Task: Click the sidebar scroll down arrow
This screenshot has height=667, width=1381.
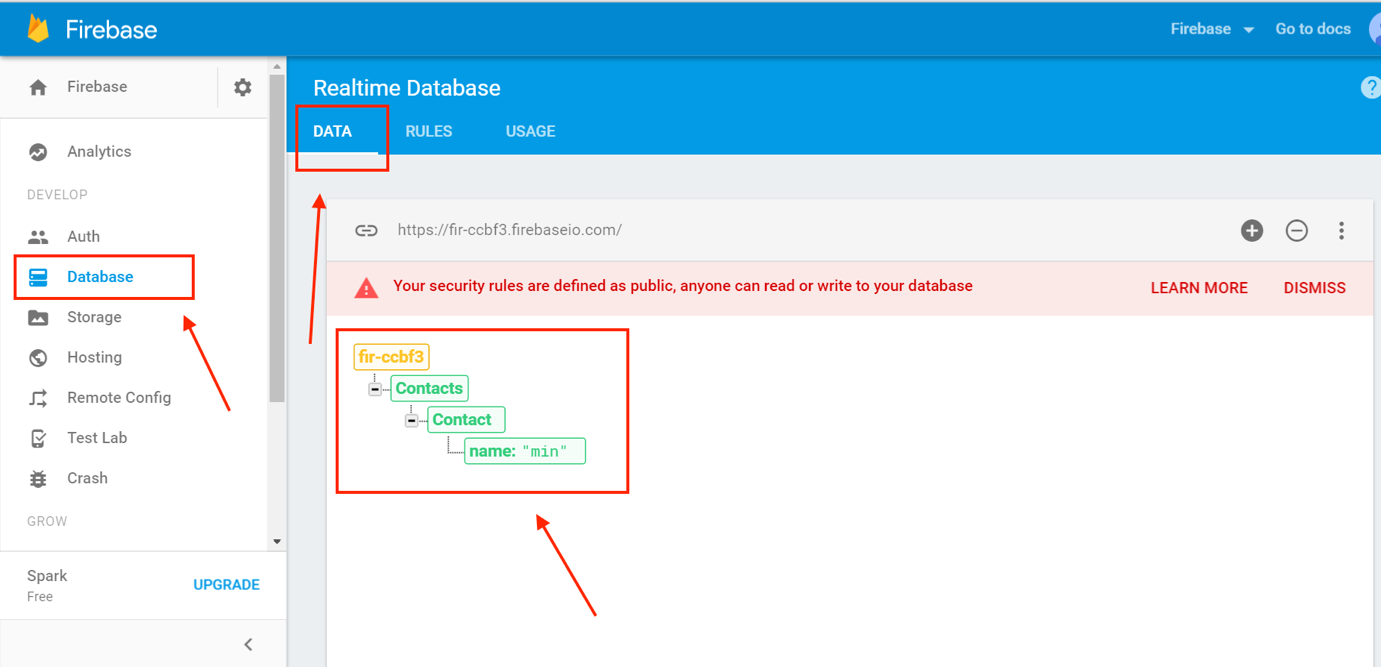Action: [277, 542]
